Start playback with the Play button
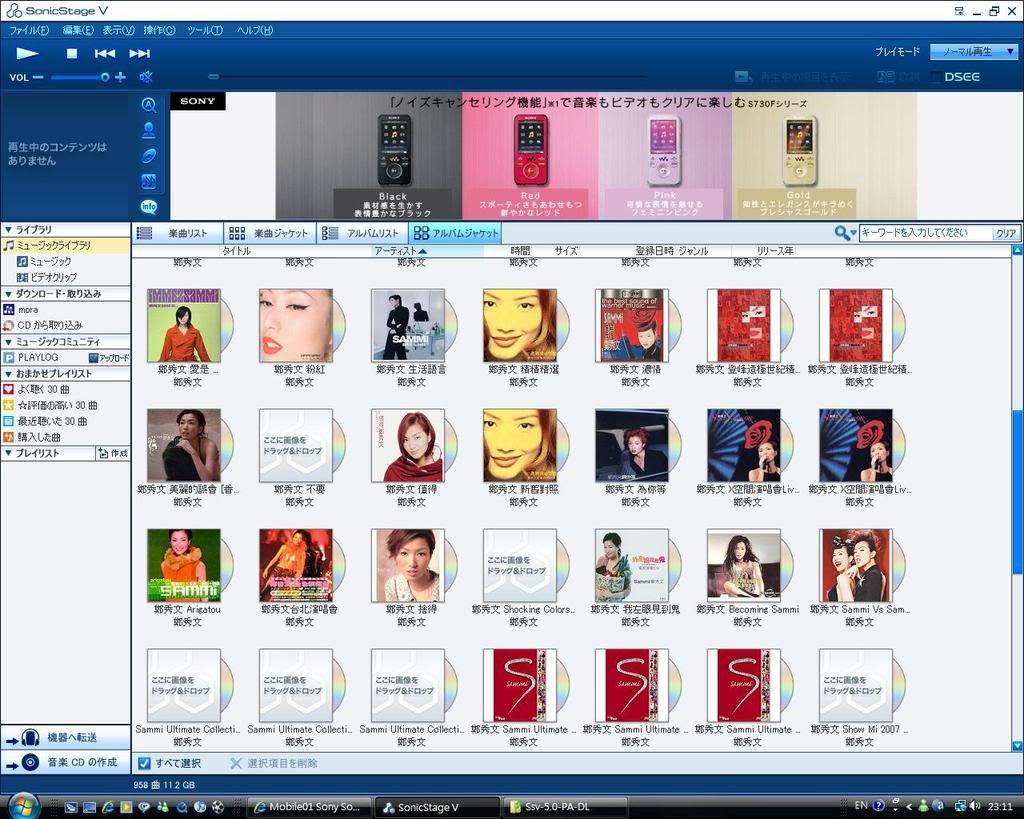The height and width of the screenshot is (819, 1024). (x=27, y=54)
